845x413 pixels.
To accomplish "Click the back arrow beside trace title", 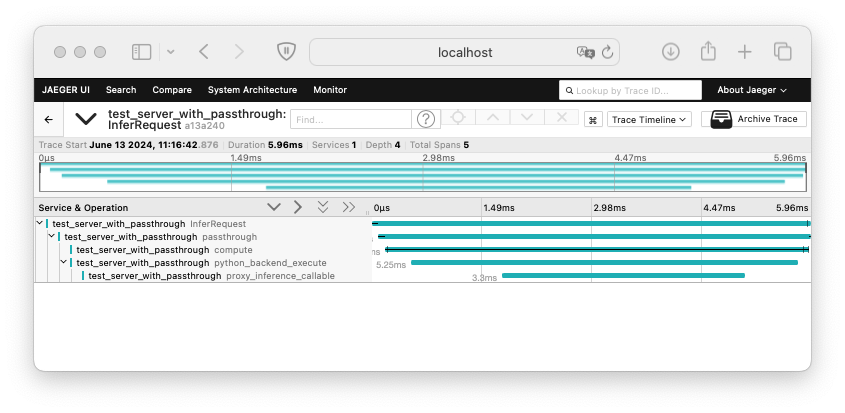I will [48, 119].
